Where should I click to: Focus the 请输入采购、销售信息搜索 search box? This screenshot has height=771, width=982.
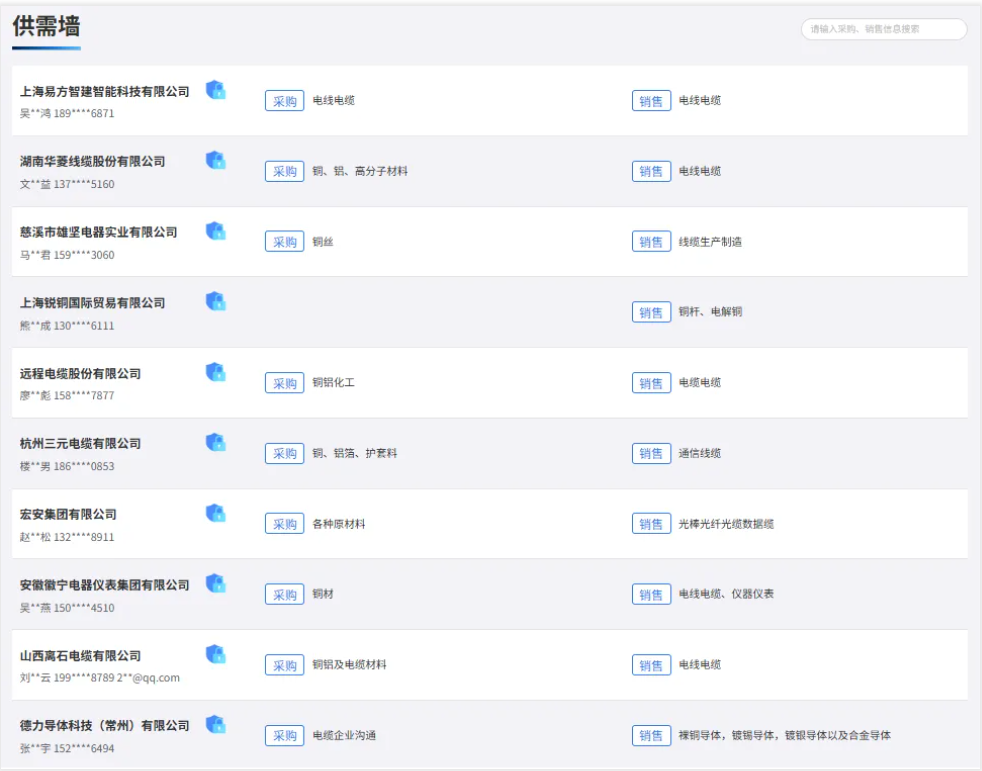pos(884,29)
